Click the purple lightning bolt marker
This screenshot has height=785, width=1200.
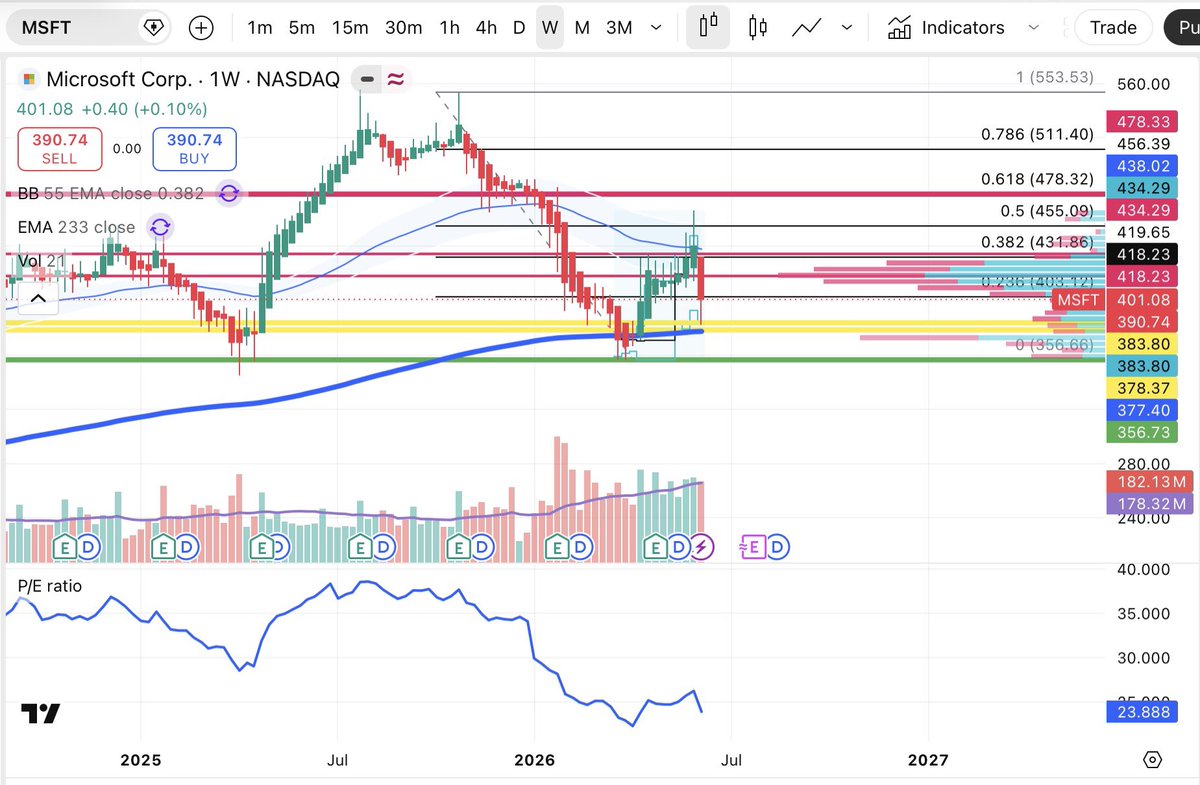tap(702, 547)
